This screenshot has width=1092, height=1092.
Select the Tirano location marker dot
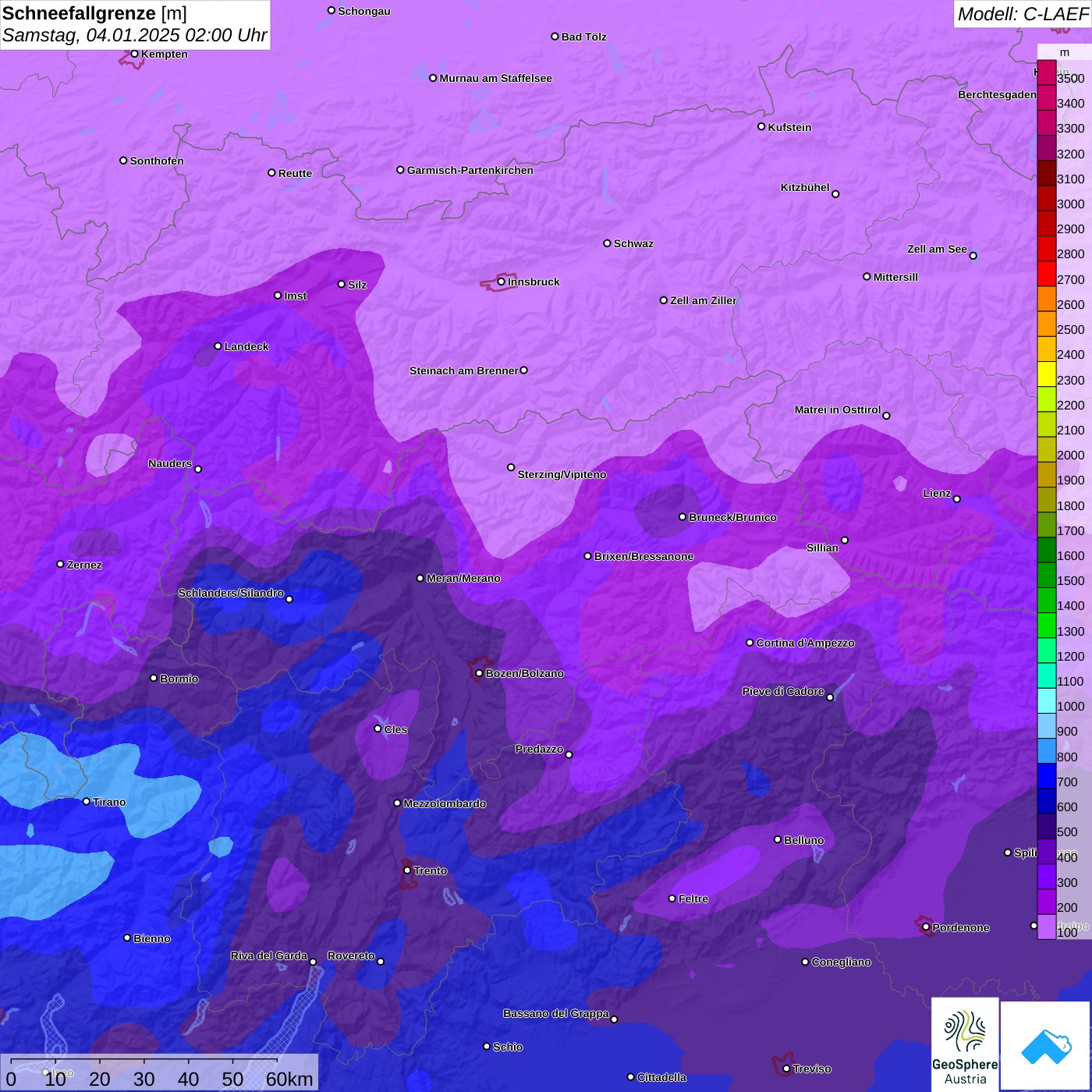pos(87,801)
